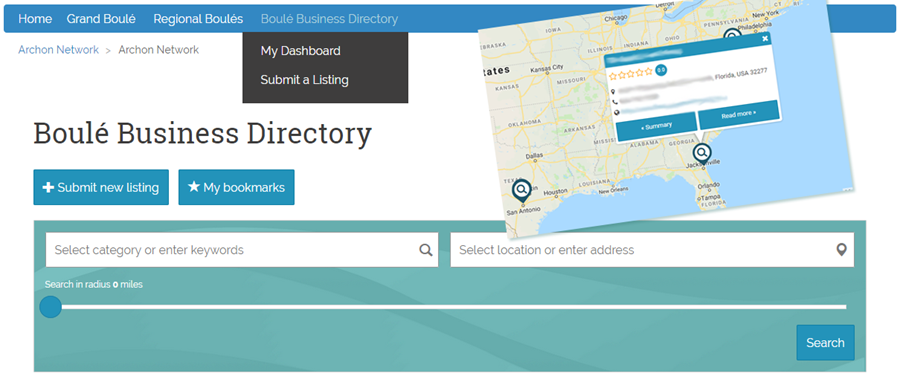This screenshot has width=900, height=379.
Task: Select the Jacksonville map marker
Action: 701,154
